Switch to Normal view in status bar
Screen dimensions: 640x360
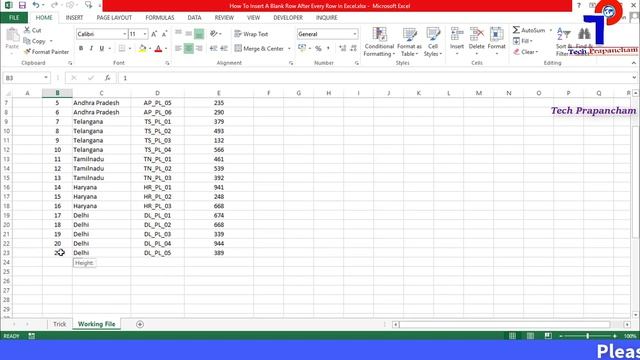pos(512,336)
